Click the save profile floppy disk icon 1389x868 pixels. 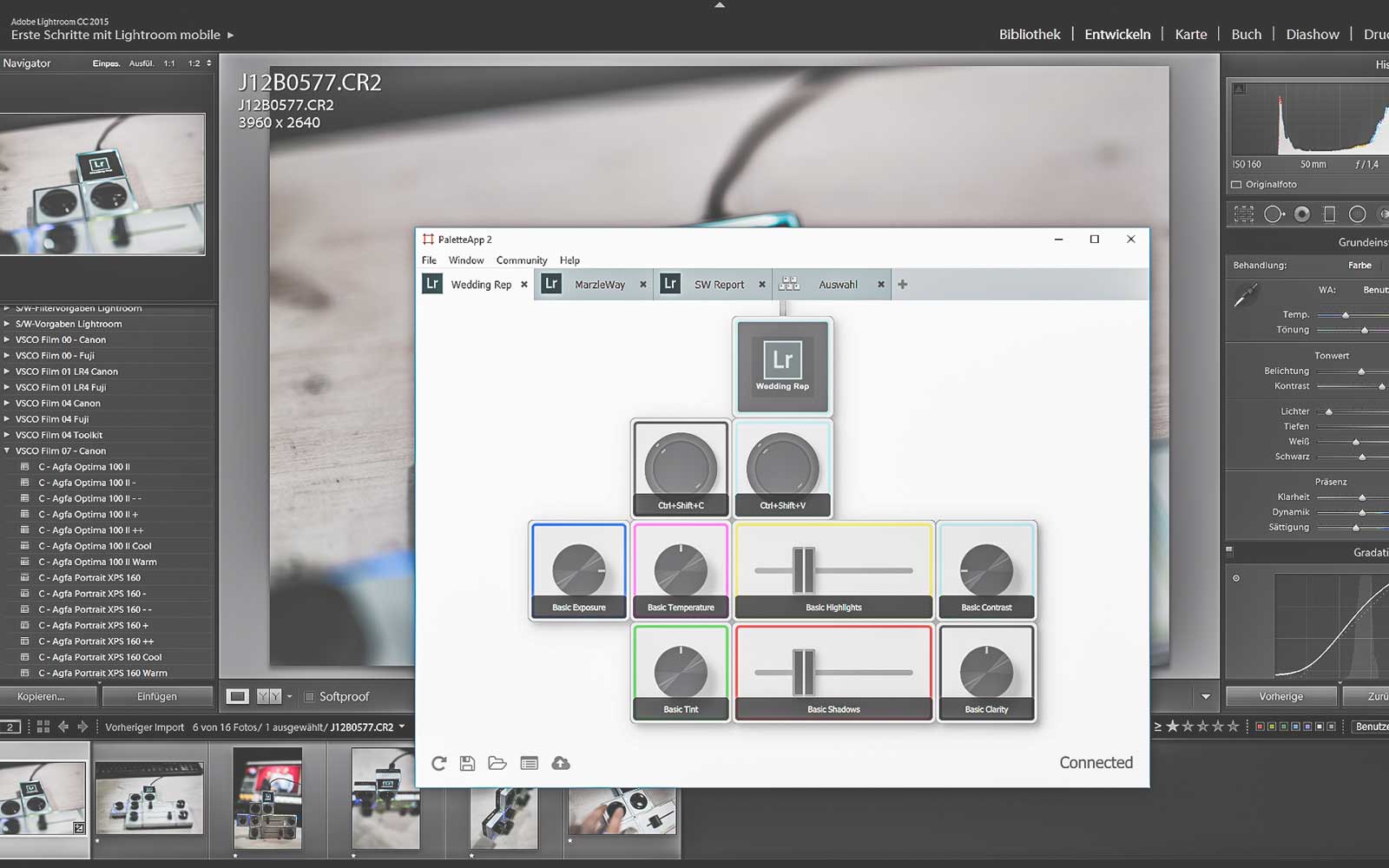pos(467,763)
